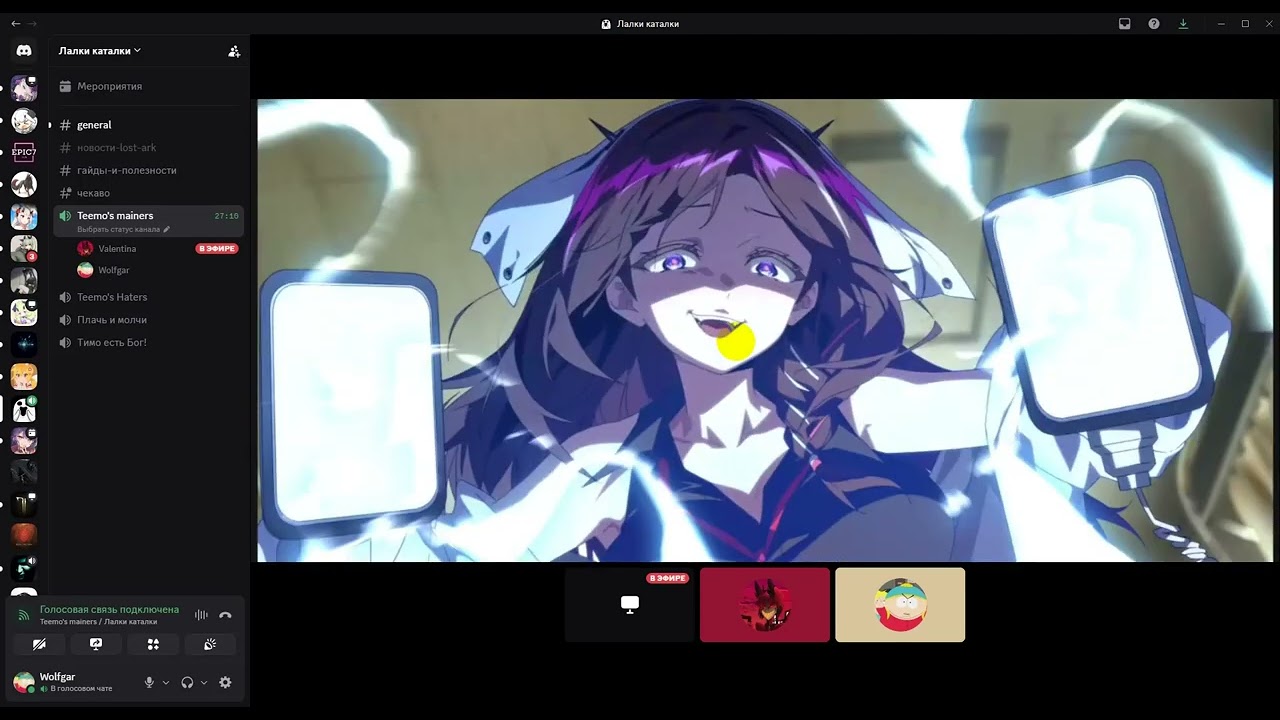
Task: Toggle microphone mute
Action: tap(149, 682)
